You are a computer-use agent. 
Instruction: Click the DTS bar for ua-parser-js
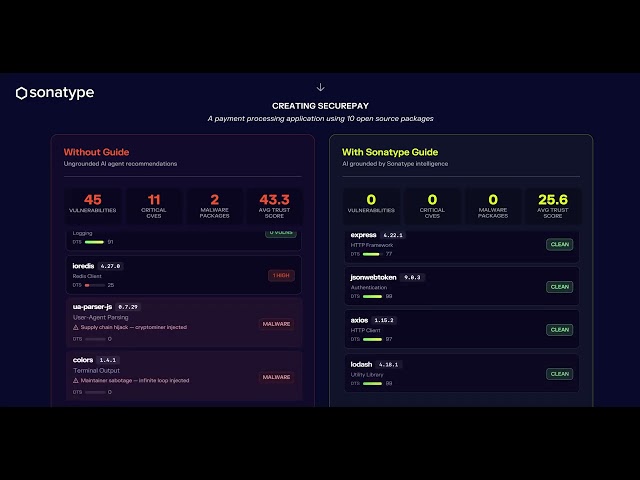pyautogui.click(x=95, y=339)
